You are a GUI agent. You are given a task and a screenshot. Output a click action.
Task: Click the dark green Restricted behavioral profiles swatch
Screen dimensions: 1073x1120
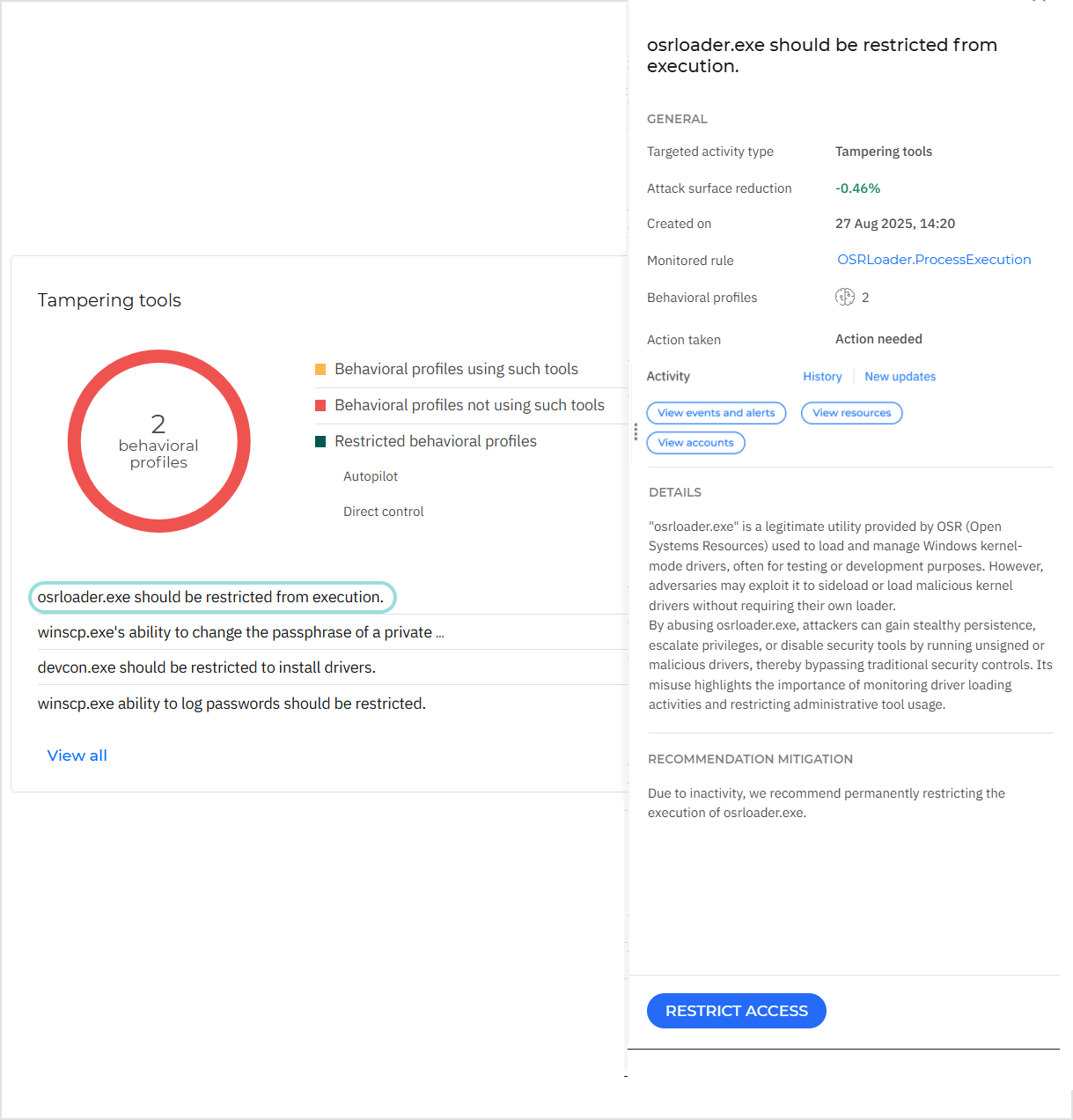pos(320,441)
